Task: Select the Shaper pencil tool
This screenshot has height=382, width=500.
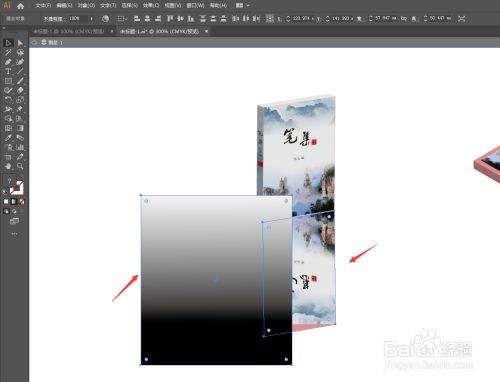Action: (x=8, y=90)
